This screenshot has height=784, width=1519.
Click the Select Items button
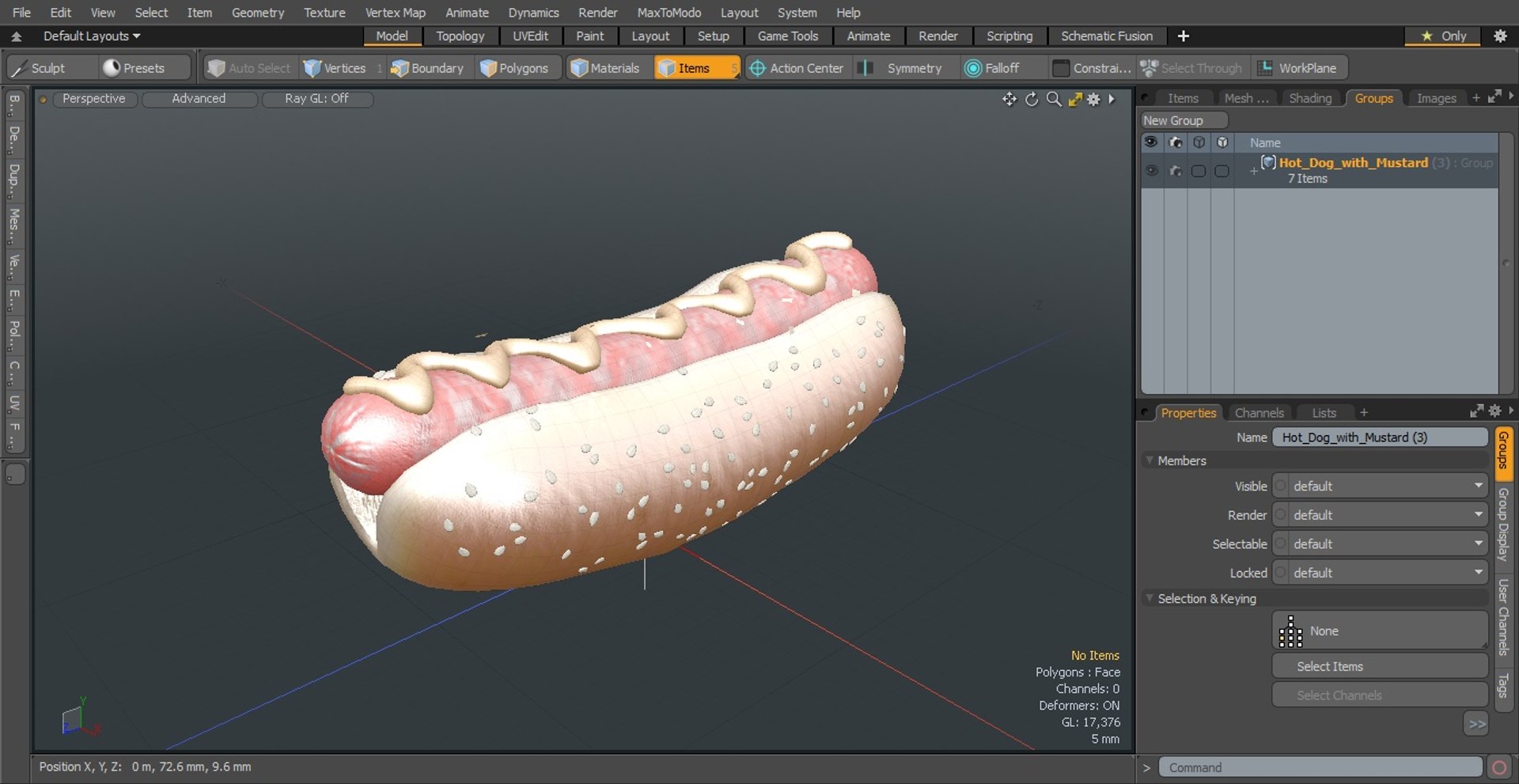[x=1380, y=667]
